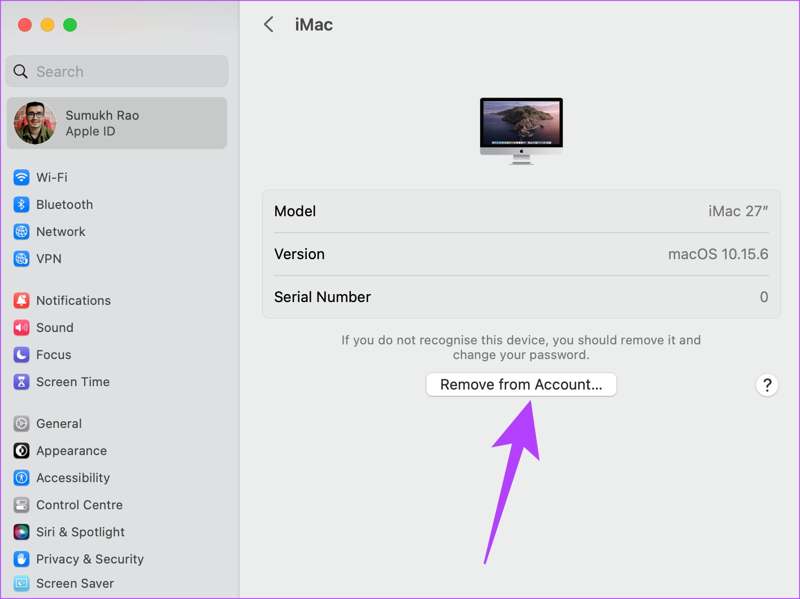Select Screen Saver label

click(75, 583)
